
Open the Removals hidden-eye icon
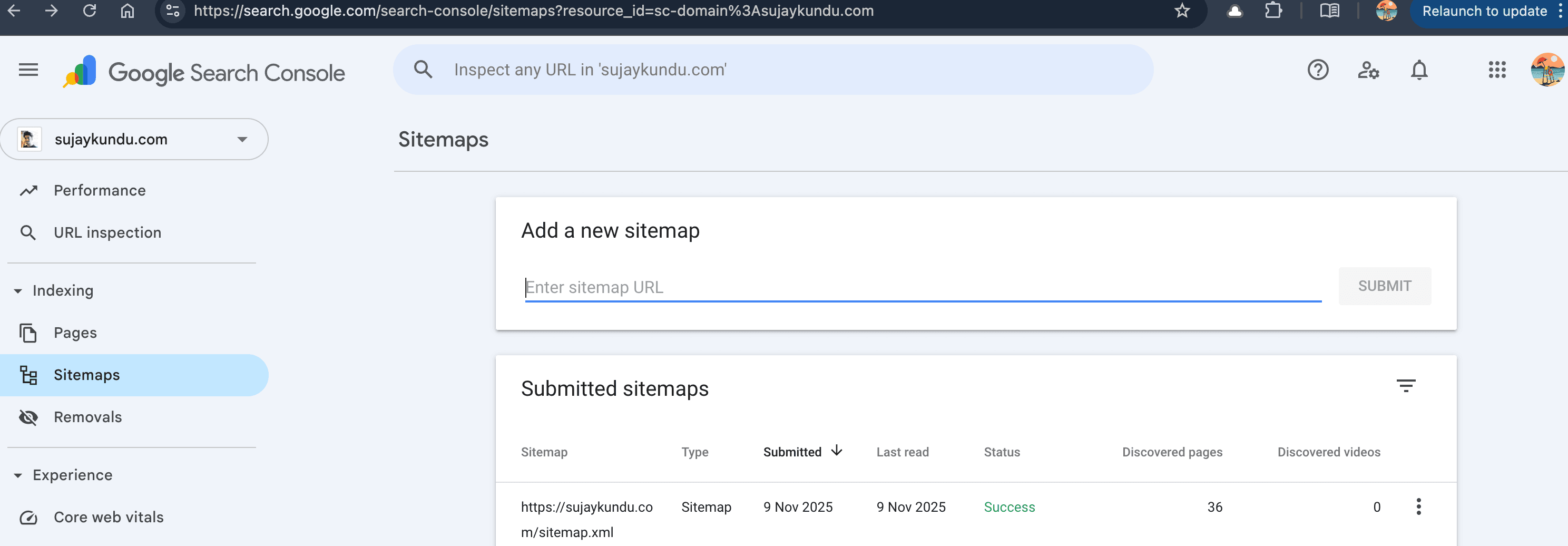[x=28, y=417]
